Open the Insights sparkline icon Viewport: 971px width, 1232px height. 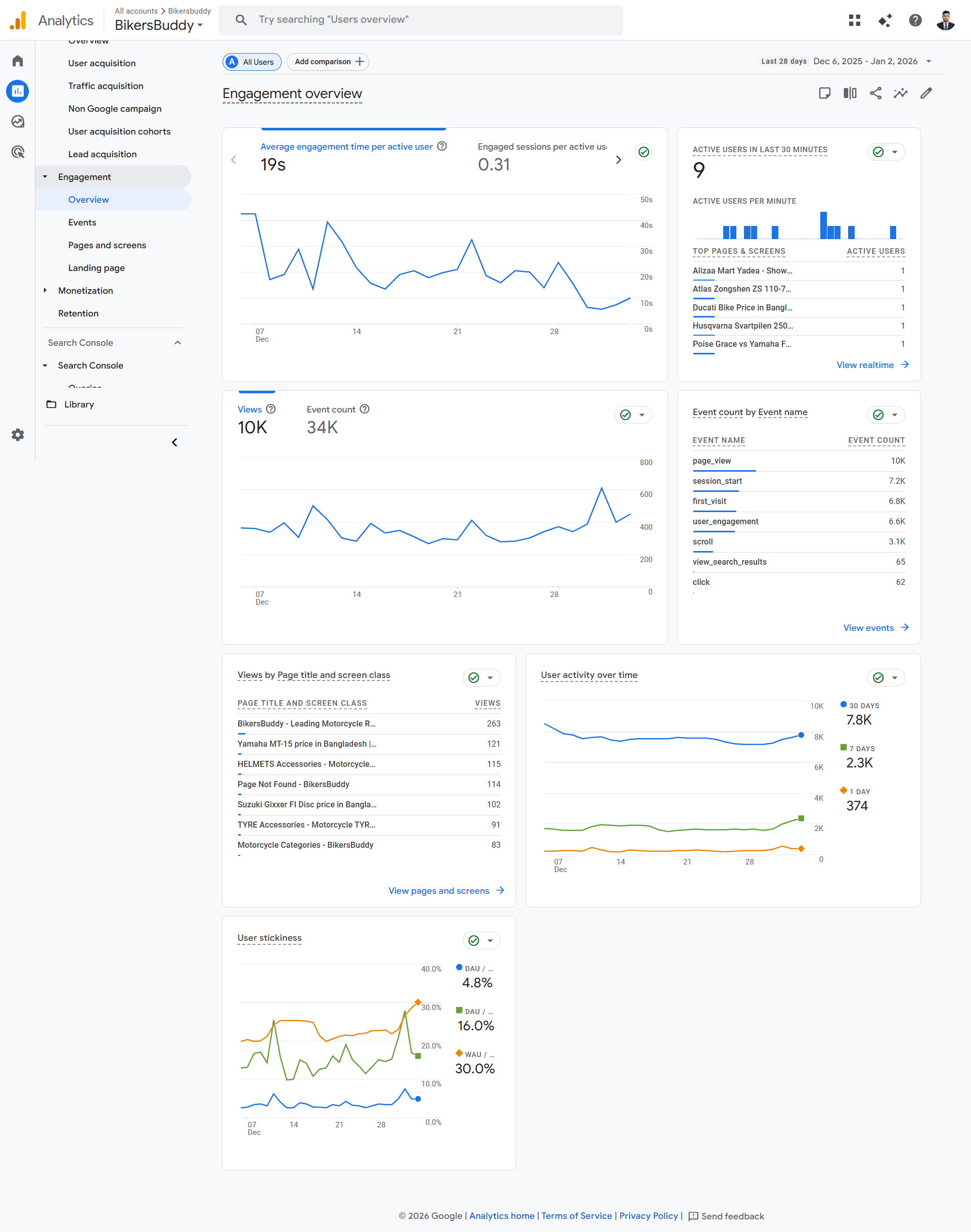tap(901, 93)
